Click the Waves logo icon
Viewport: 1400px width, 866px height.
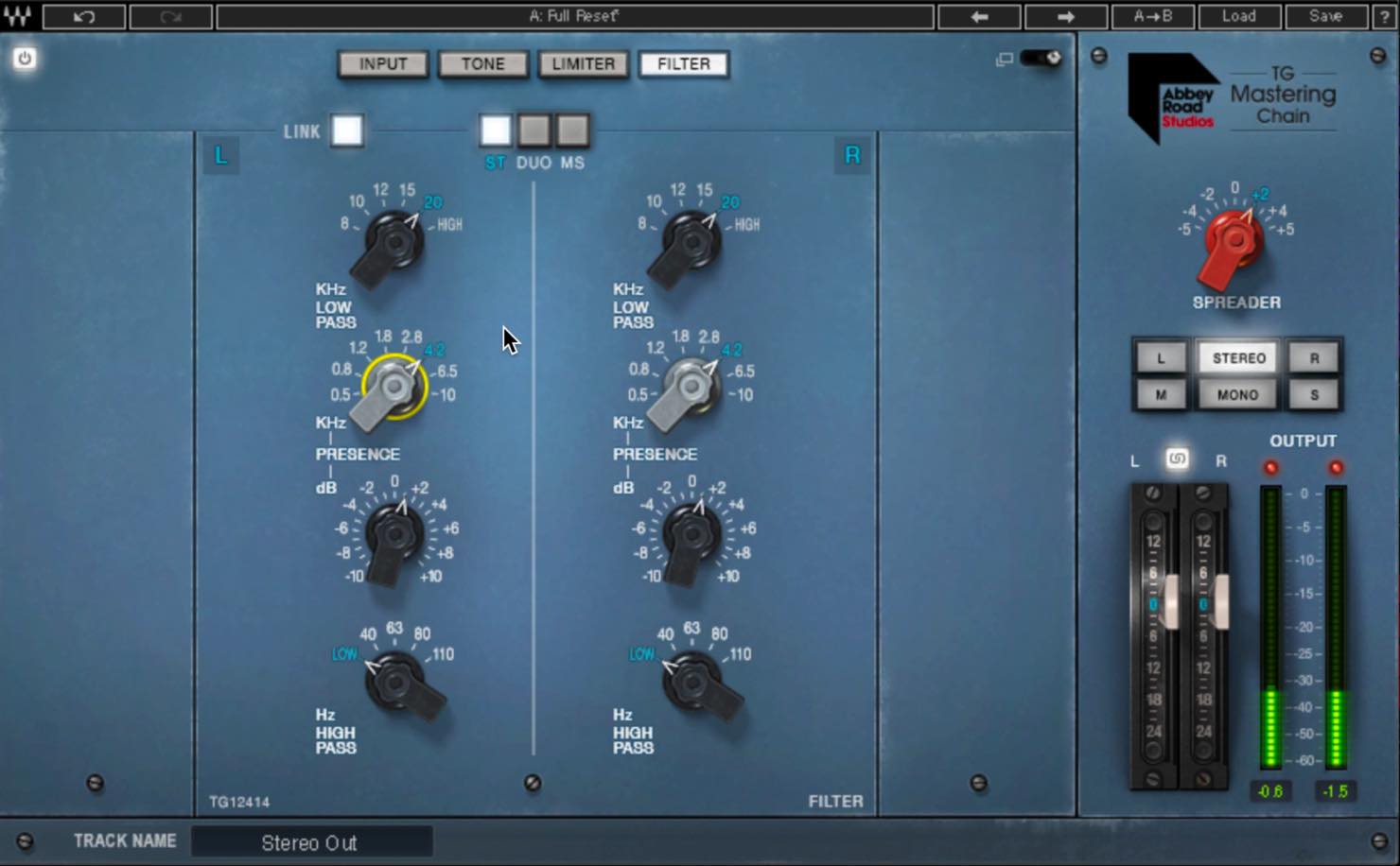(x=19, y=16)
